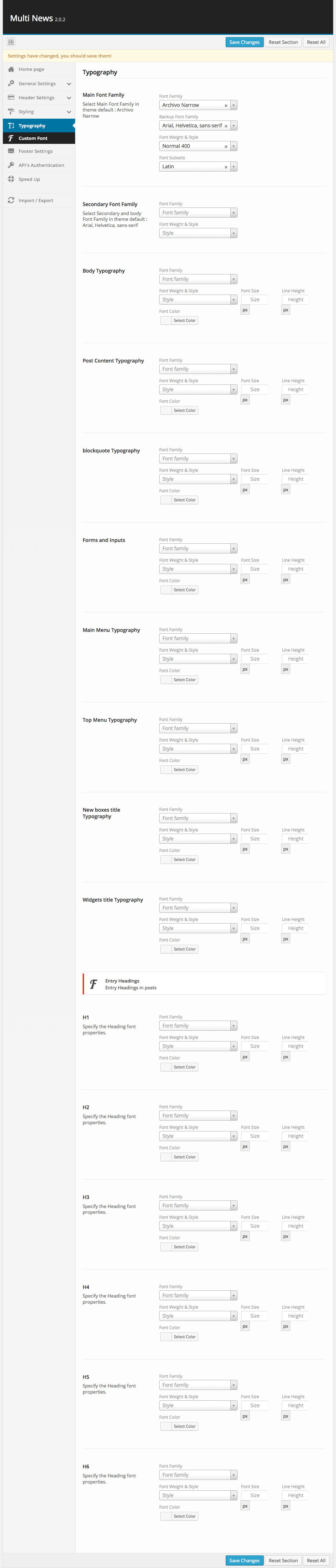Expand the Header Settings submenu chevron
The height and width of the screenshot is (1568, 336).
(69, 98)
